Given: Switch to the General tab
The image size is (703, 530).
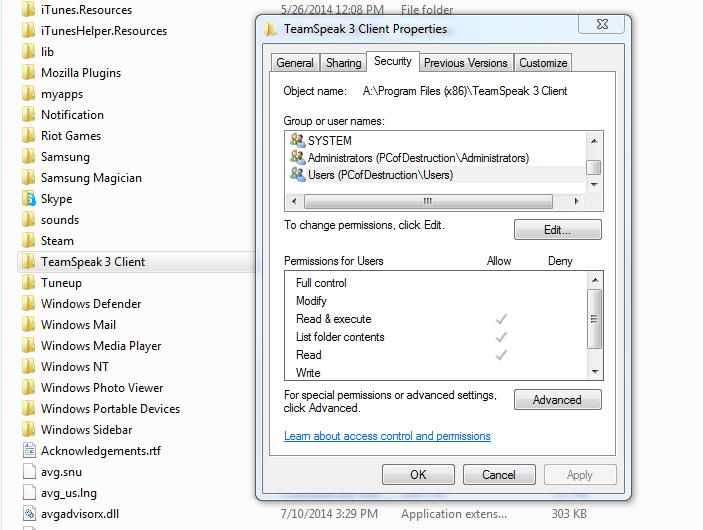Looking at the screenshot, I should click(295, 63).
